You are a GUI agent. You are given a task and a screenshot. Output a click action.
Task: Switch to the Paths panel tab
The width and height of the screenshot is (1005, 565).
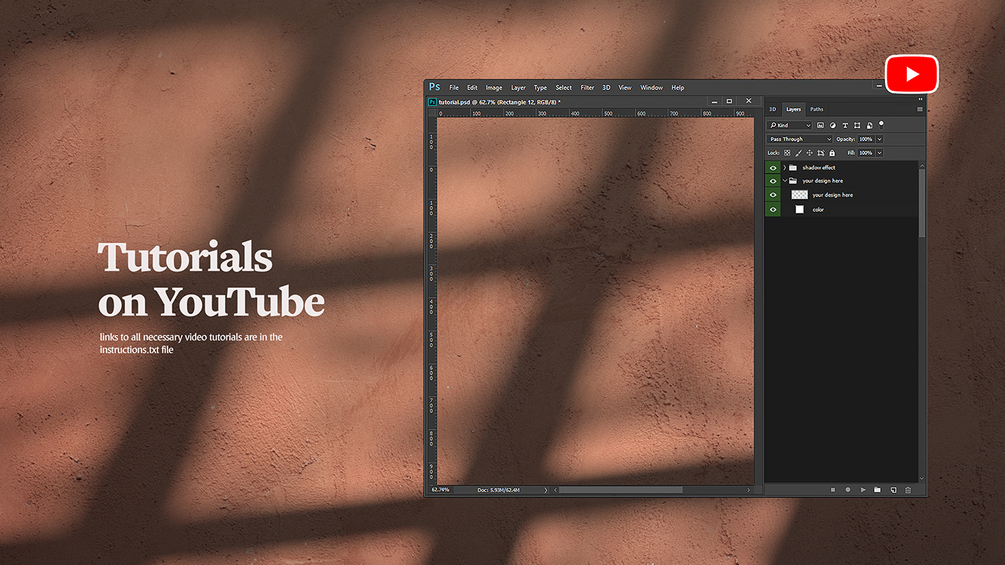click(817, 110)
